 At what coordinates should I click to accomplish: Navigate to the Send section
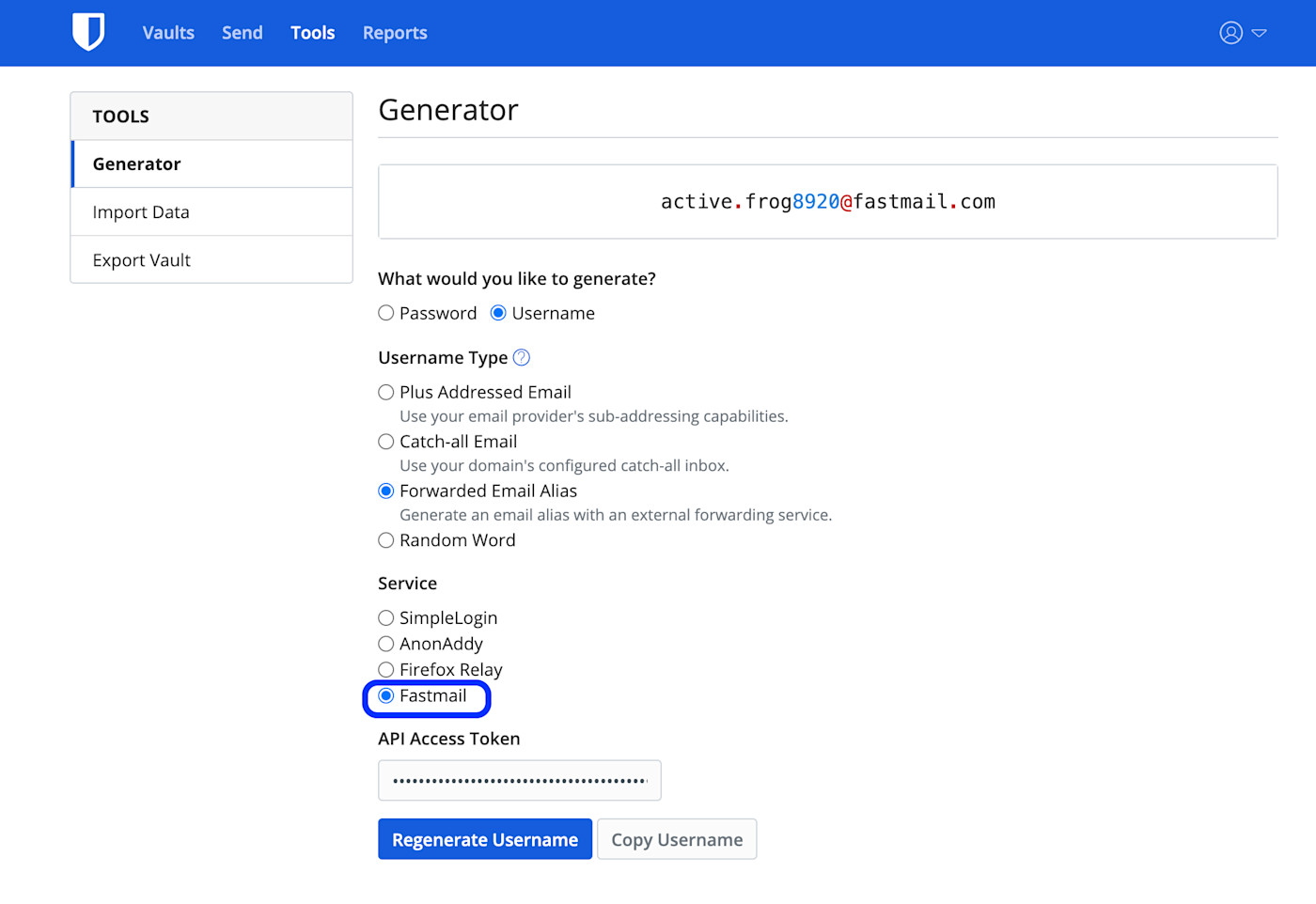point(242,32)
